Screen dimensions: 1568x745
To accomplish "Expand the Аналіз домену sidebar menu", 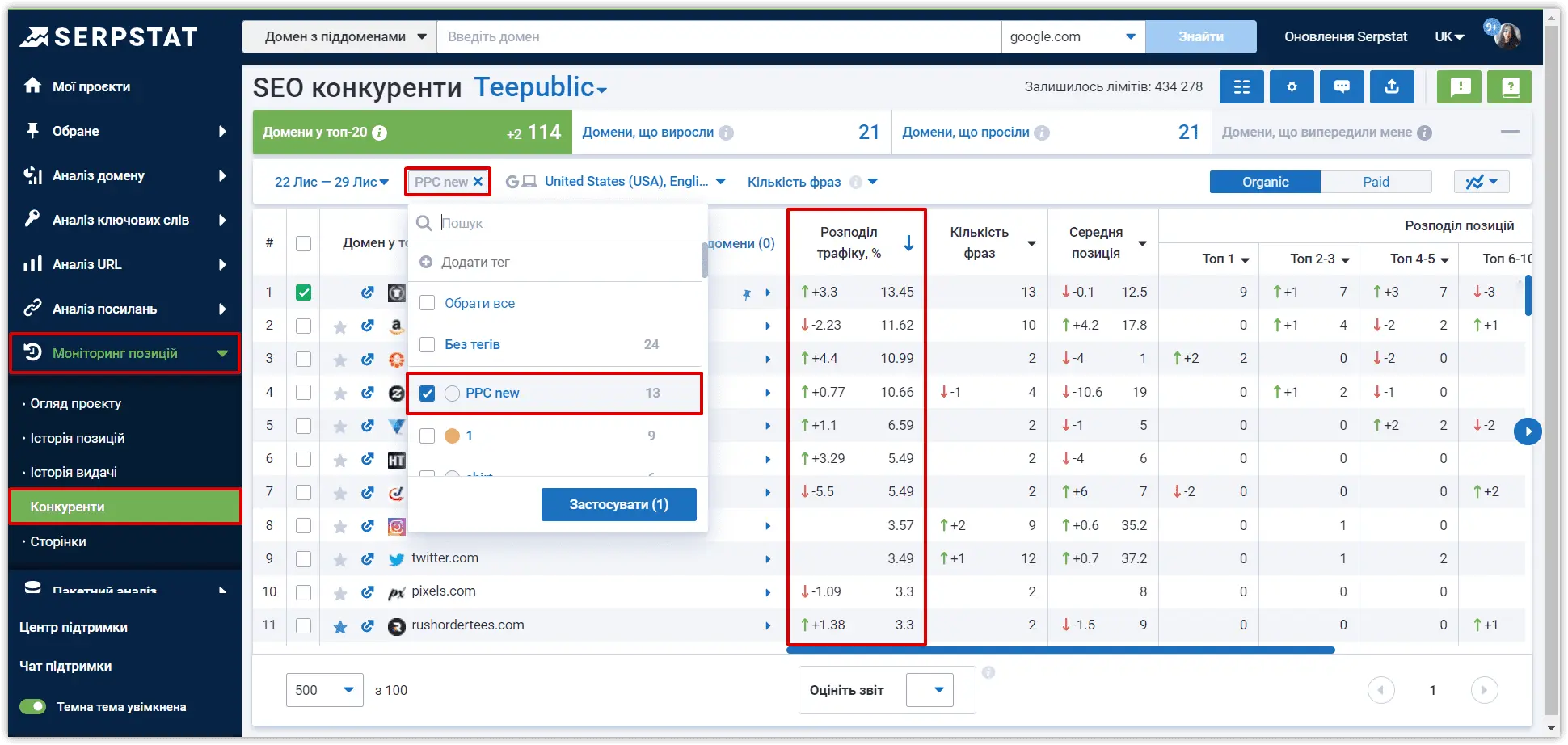I will [x=125, y=175].
